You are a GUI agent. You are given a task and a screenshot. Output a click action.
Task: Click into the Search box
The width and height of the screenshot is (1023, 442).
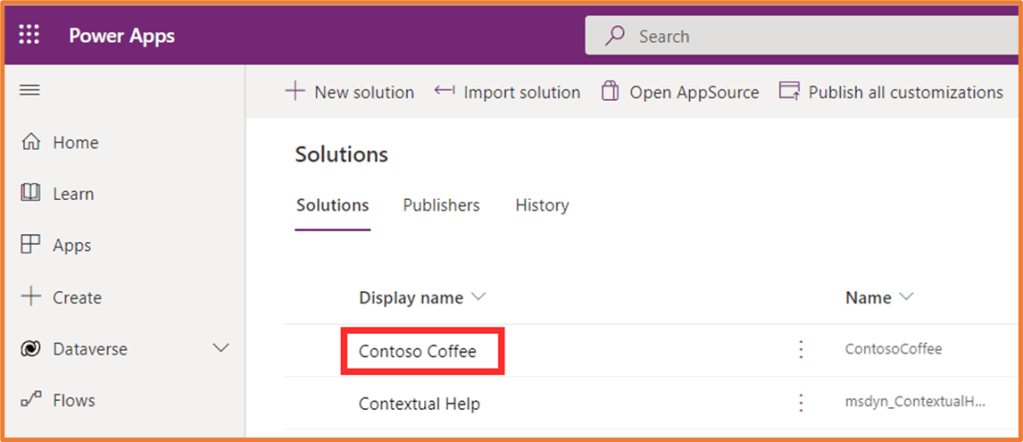pos(800,36)
